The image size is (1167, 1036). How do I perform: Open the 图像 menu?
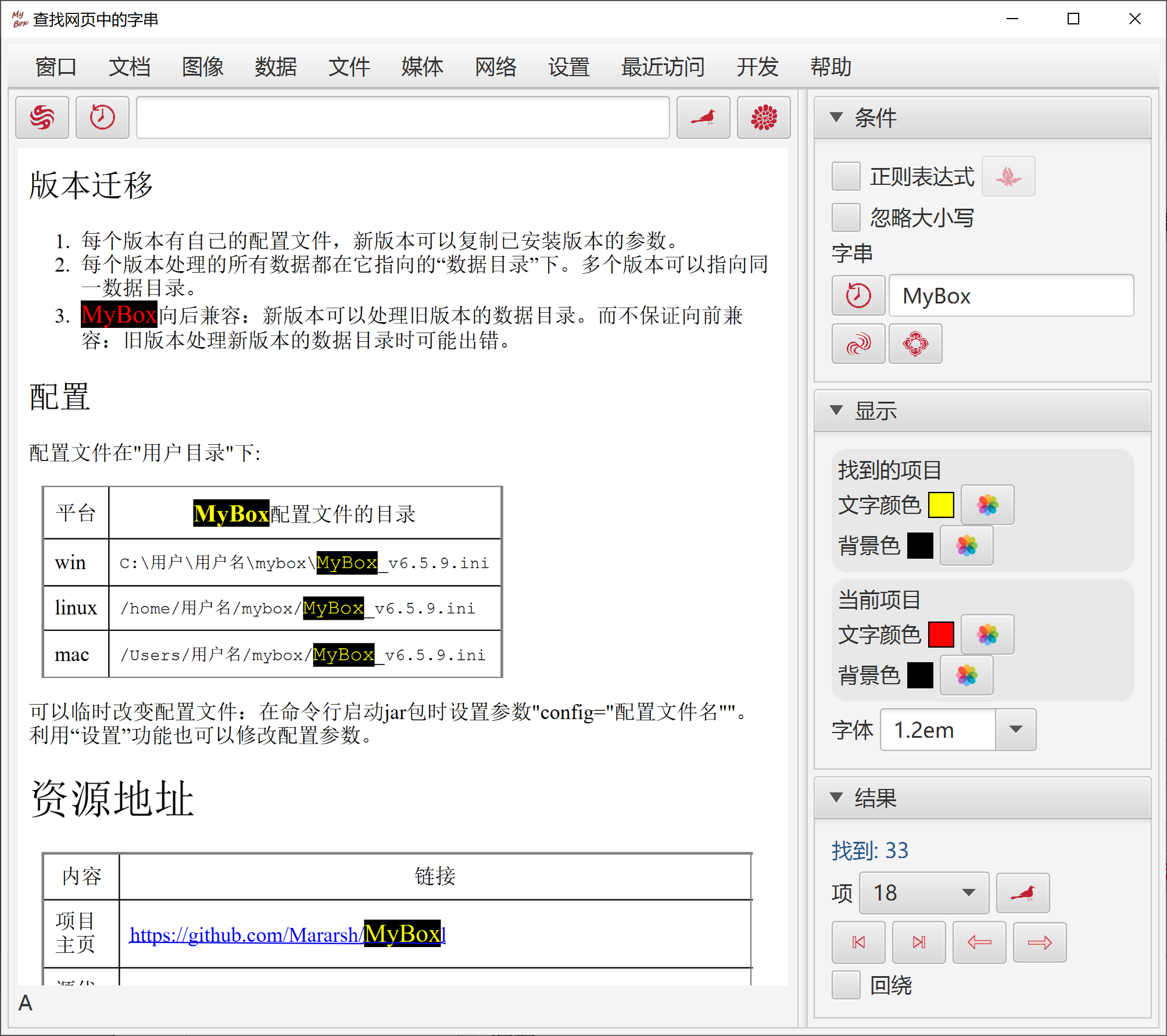[202, 66]
